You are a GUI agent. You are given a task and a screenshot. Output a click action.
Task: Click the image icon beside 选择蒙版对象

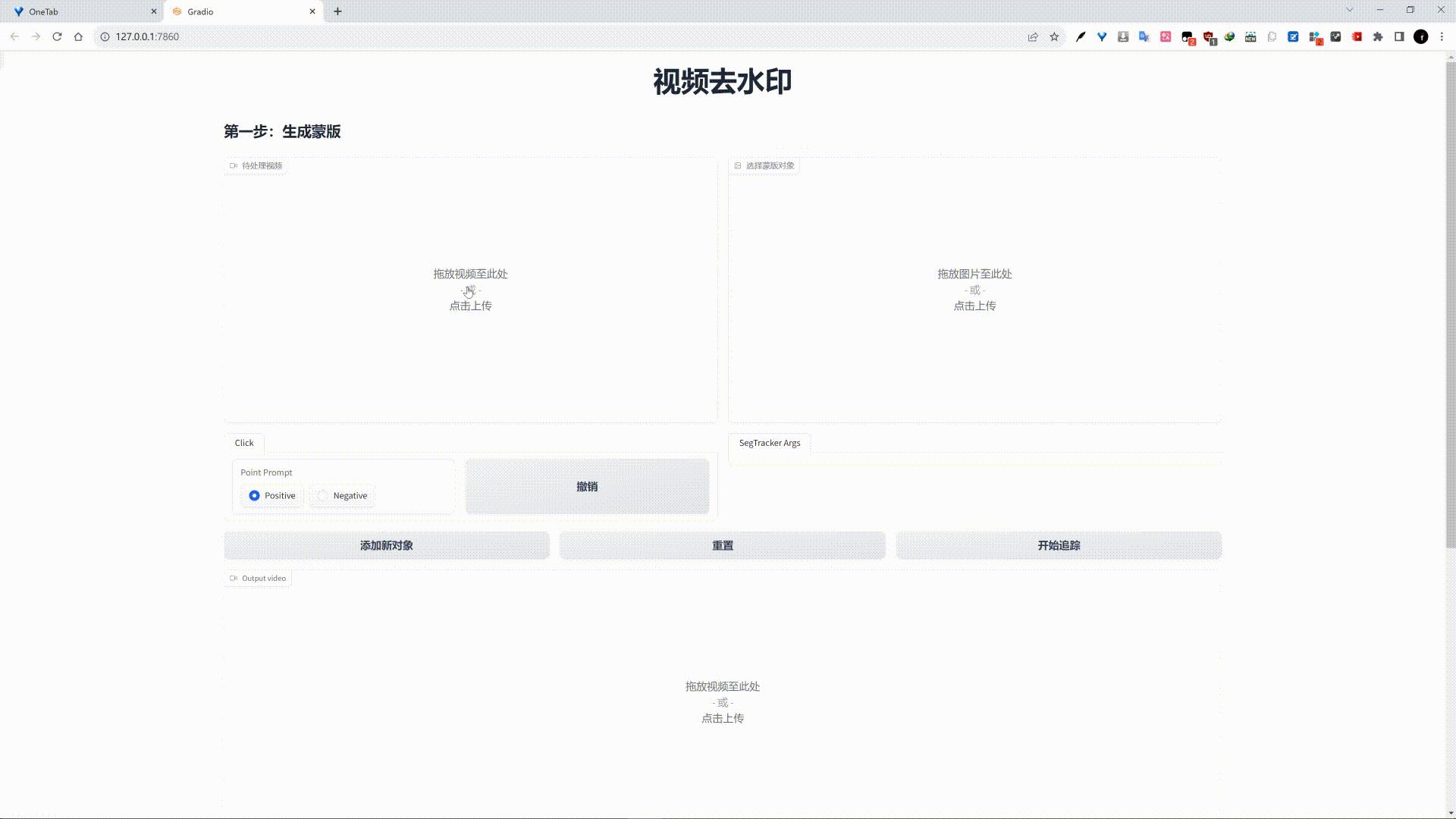737,165
